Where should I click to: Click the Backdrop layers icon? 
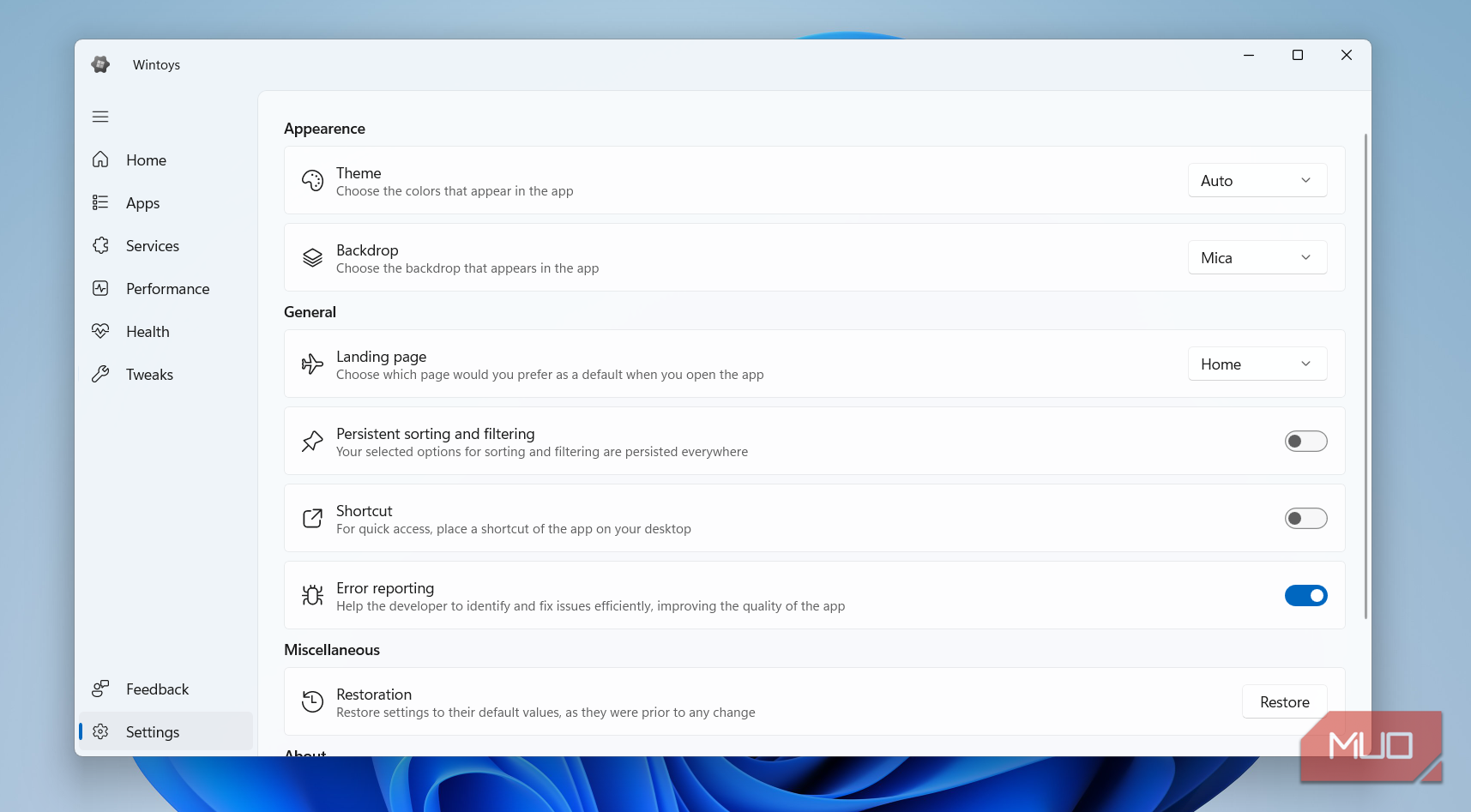pyautogui.click(x=312, y=257)
